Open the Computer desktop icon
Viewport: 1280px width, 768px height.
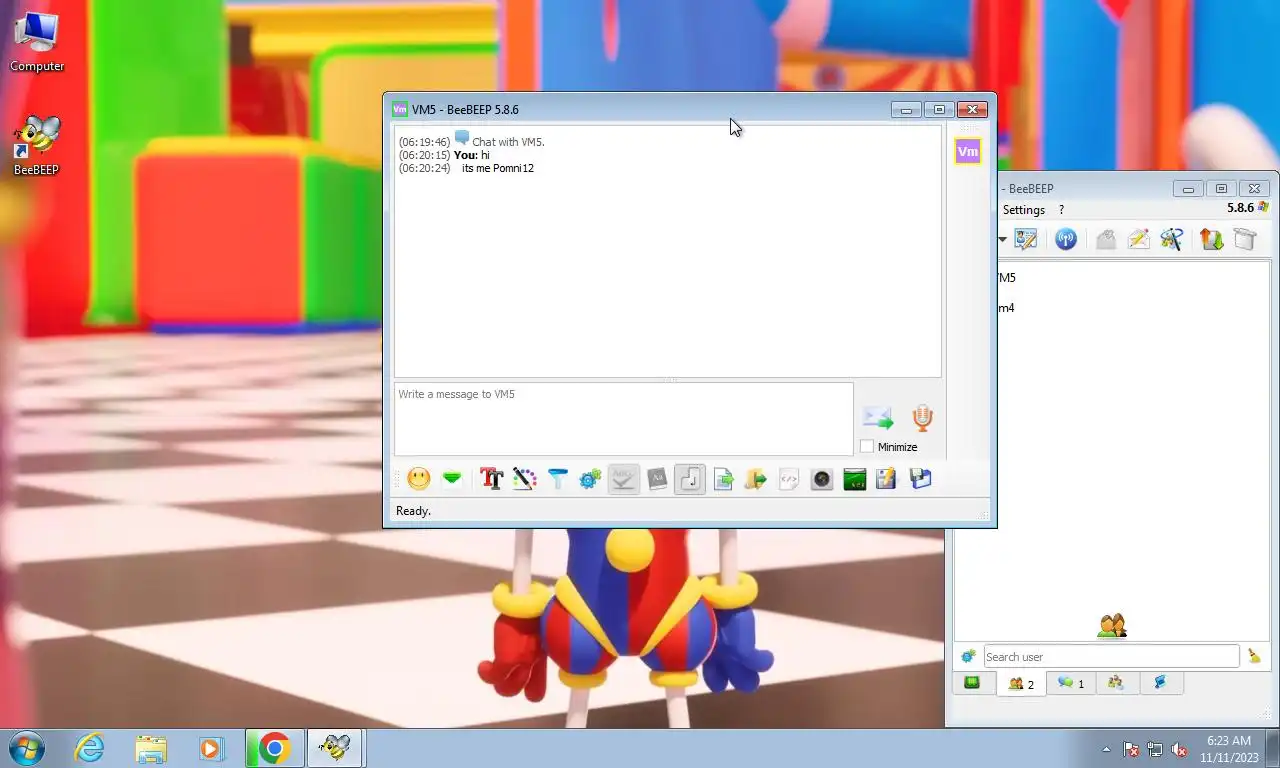pos(37,42)
